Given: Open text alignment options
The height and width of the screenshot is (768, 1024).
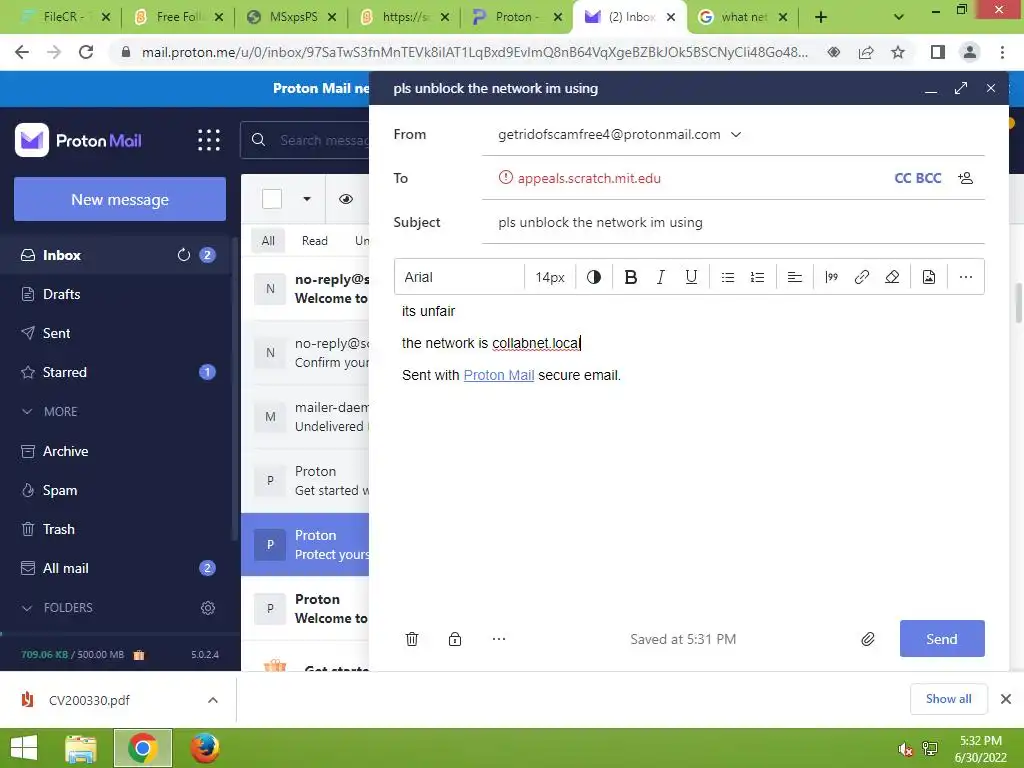Looking at the screenshot, I should point(794,277).
